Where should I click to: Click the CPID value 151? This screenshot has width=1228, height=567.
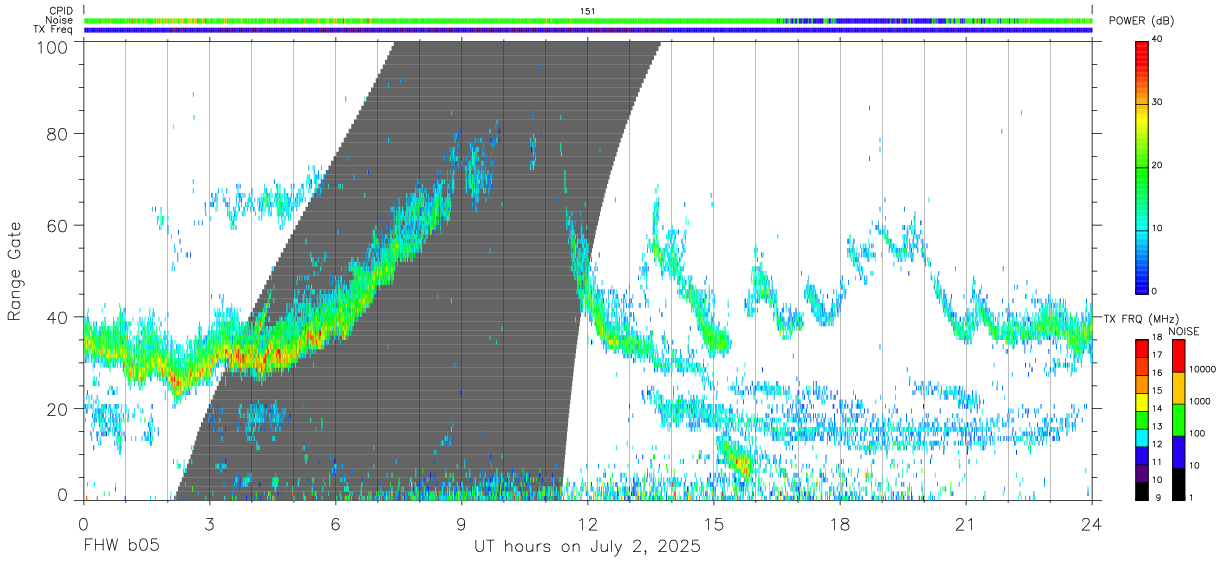[588, 11]
